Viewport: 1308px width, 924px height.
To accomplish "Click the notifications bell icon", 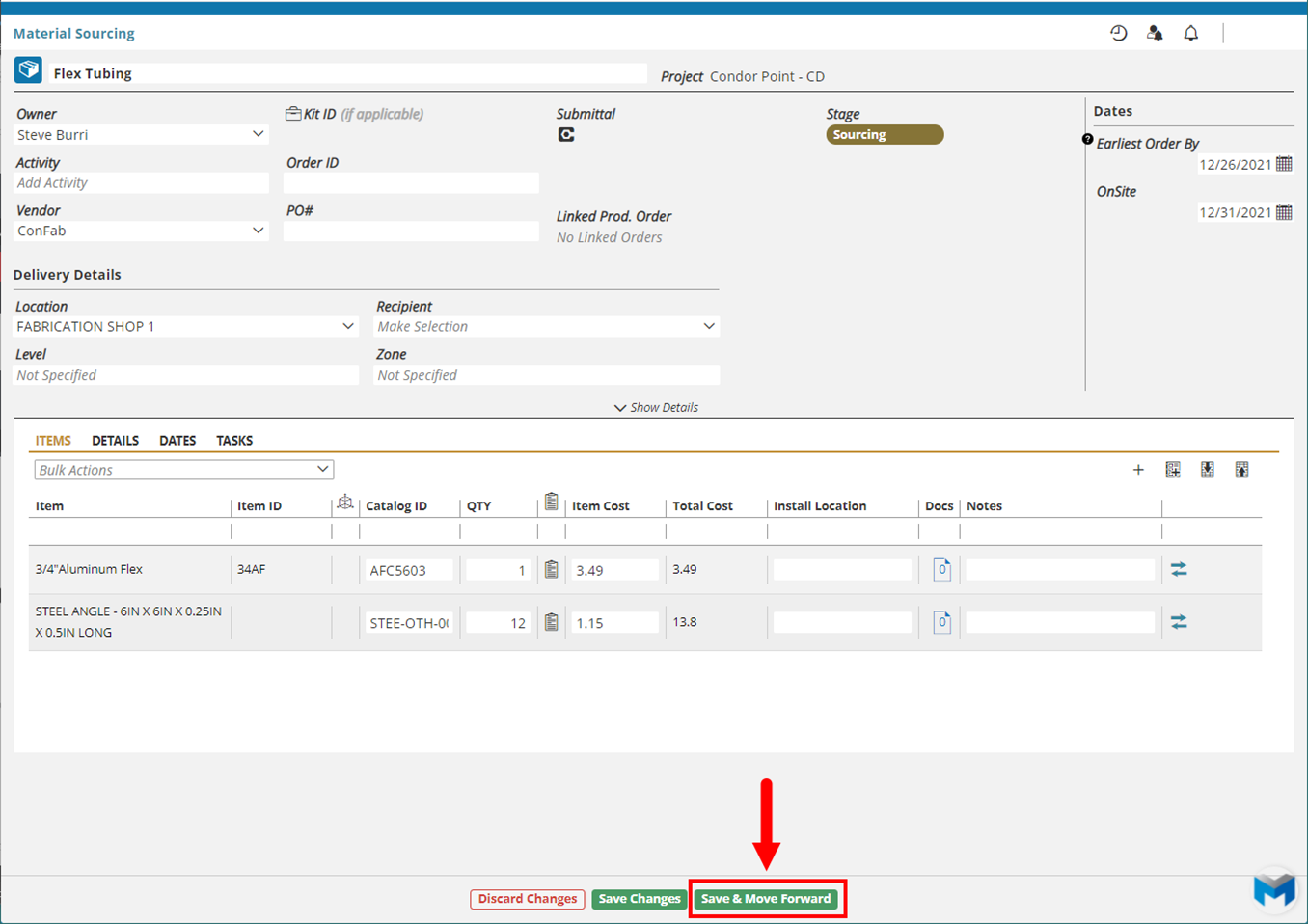I will (x=1191, y=33).
